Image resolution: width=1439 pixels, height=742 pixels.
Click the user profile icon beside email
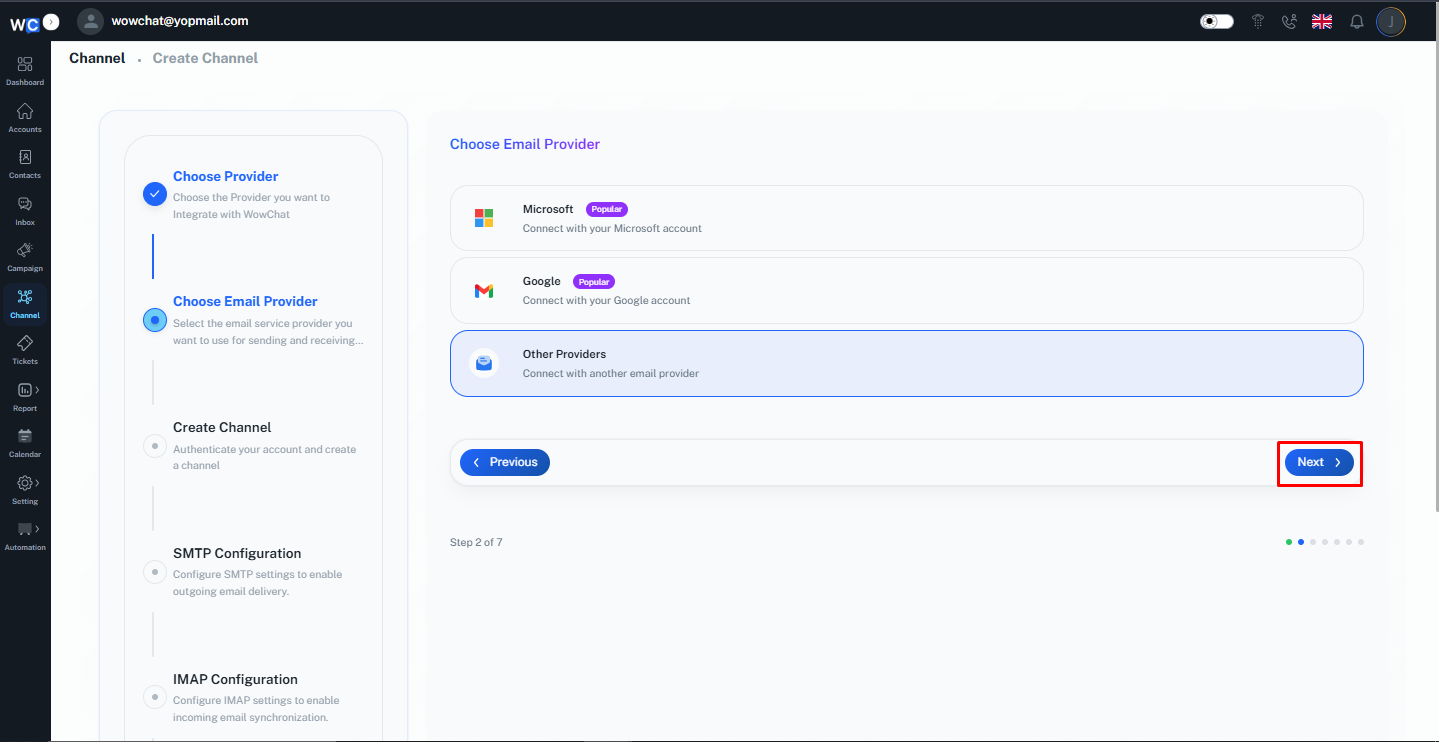point(90,21)
